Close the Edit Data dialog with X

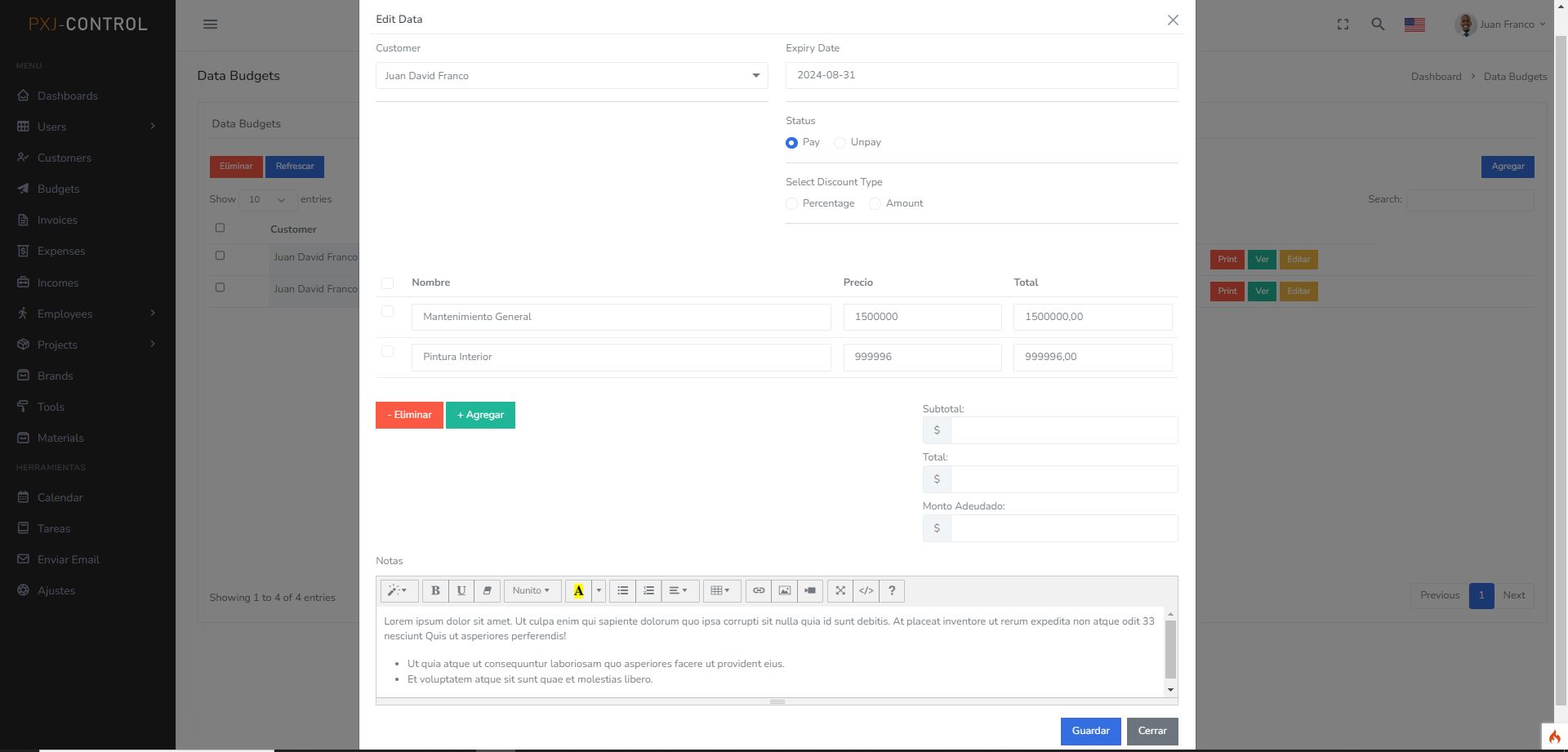pos(1173,20)
